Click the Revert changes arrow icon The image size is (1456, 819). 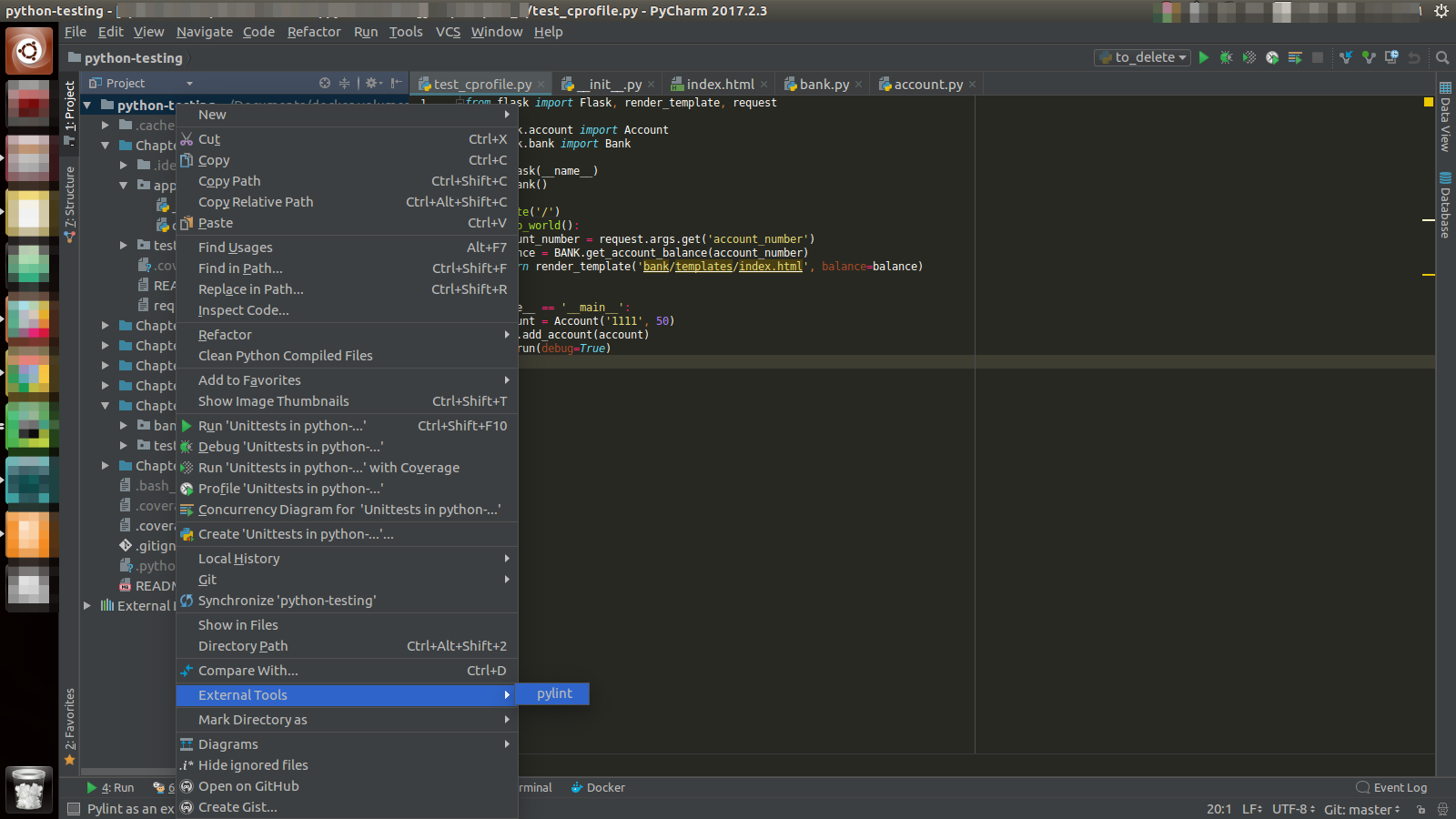point(1414,57)
